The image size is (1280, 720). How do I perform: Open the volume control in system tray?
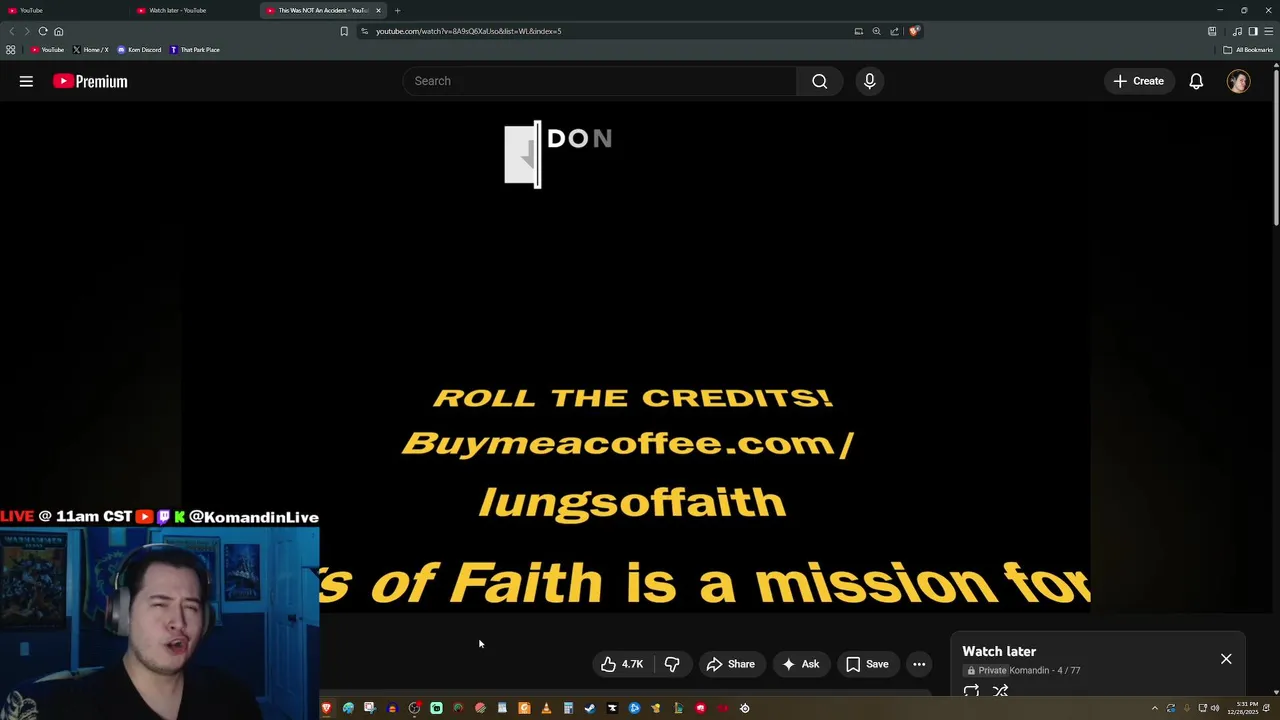pos(1215,708)
